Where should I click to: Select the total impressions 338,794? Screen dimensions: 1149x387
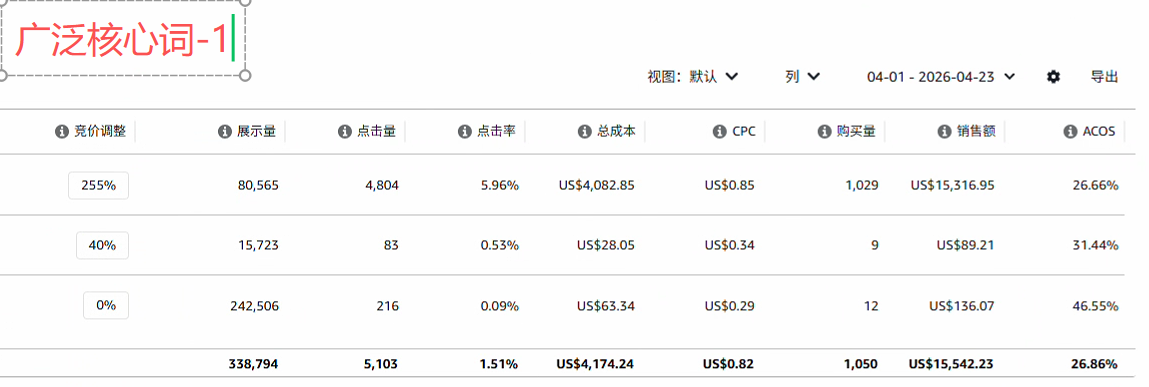click(x=254, y=364)
